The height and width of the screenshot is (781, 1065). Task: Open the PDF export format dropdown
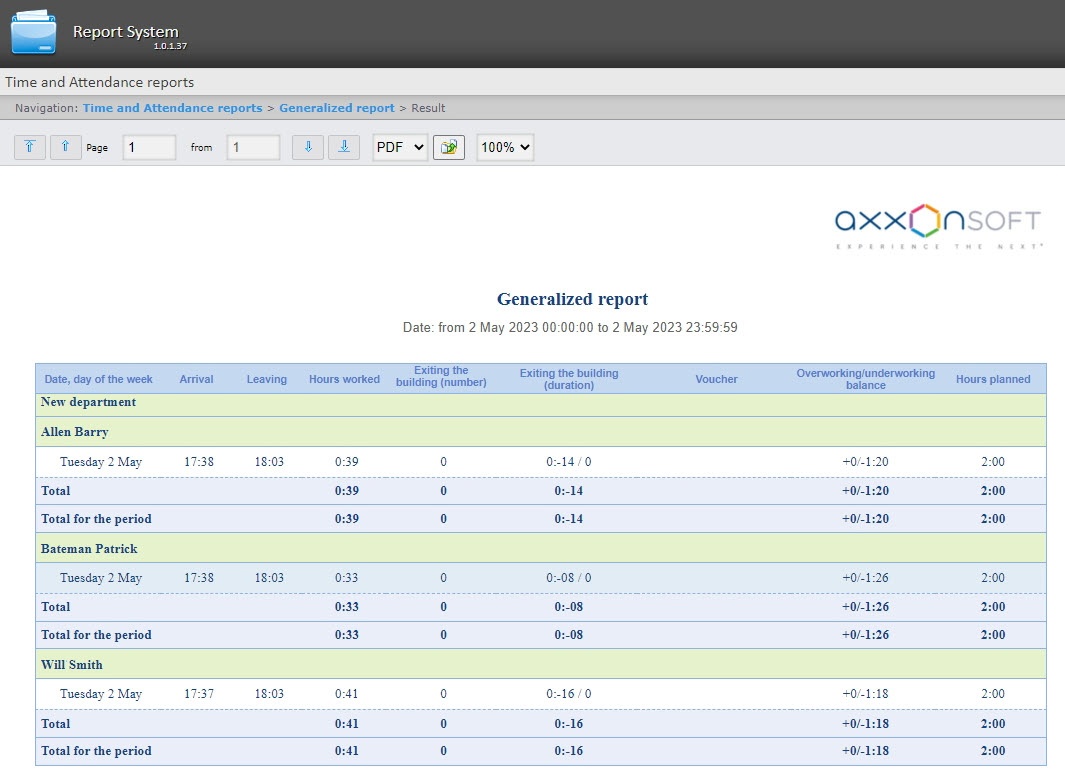[400, 147]
